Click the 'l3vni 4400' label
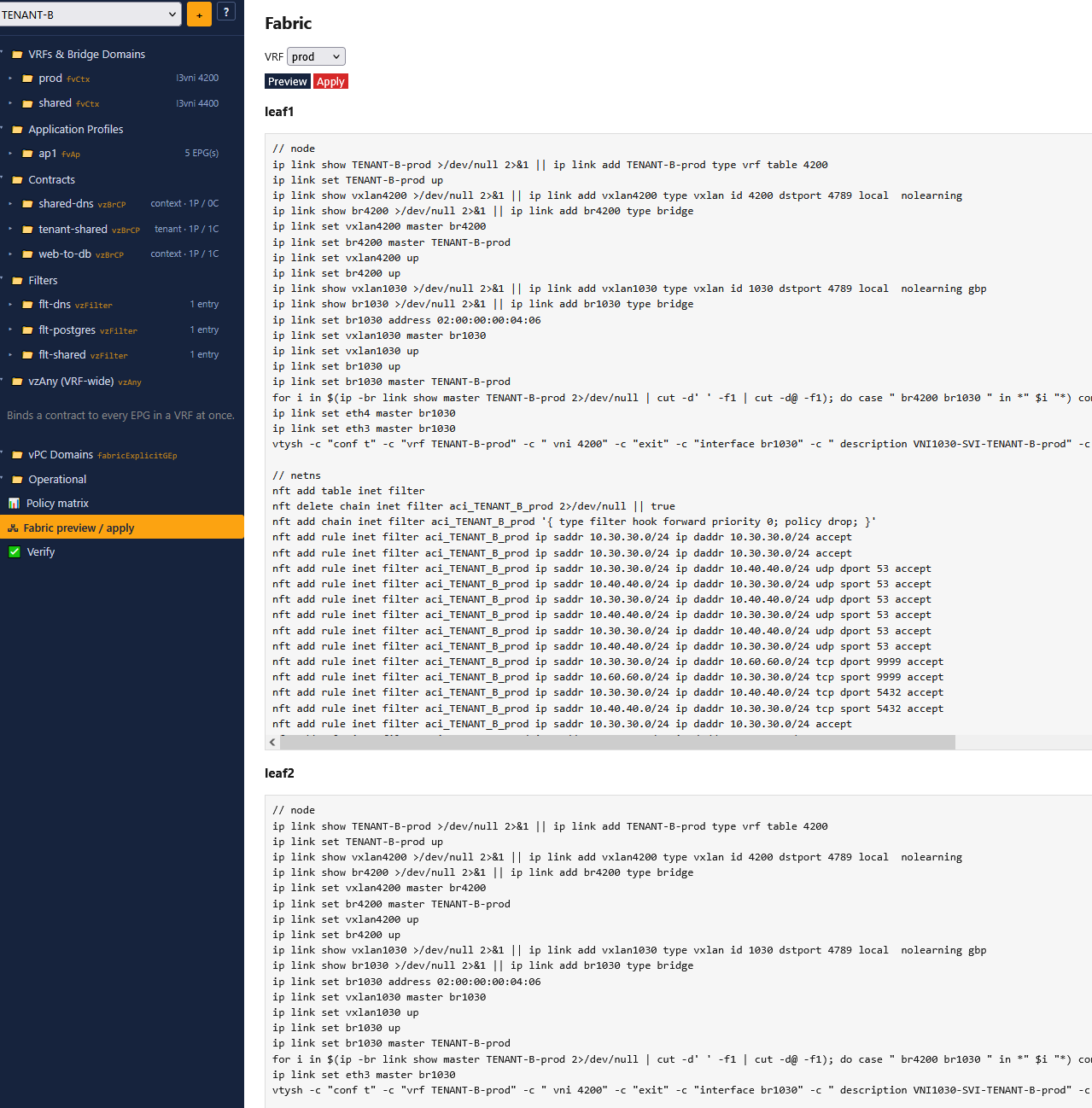Viewport: 1092px width, 1108px height. click(x=197, y=103)
